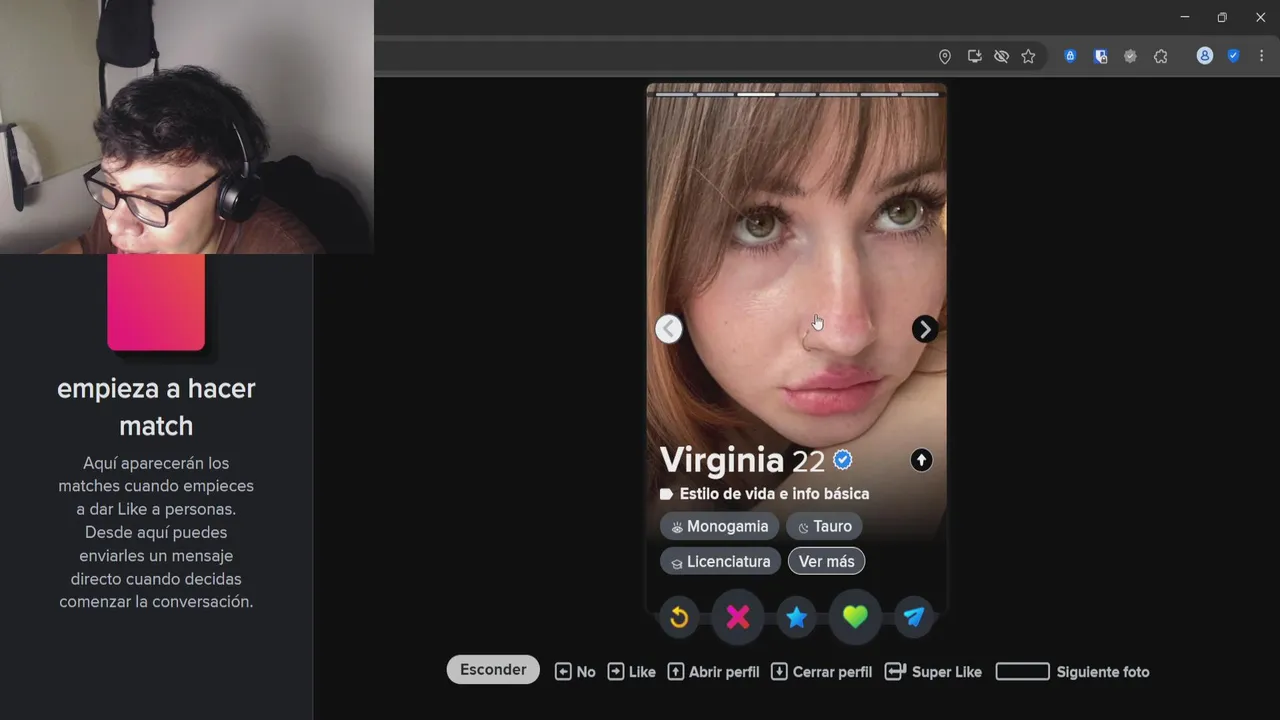This screenshot has width=1280, height=720.
Task: Click the enter key icon for Super Like
Action: (x=895, y=672)
